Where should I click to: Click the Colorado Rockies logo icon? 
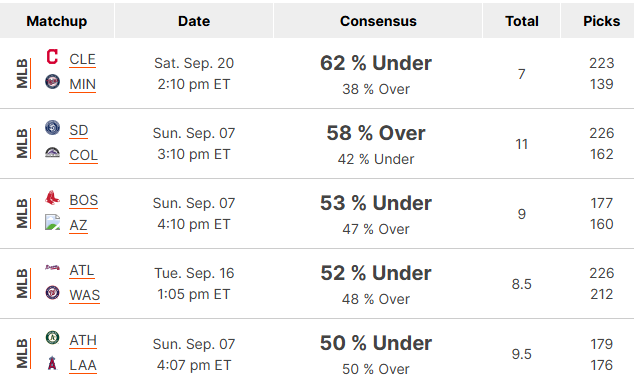(x=52, y=153)
